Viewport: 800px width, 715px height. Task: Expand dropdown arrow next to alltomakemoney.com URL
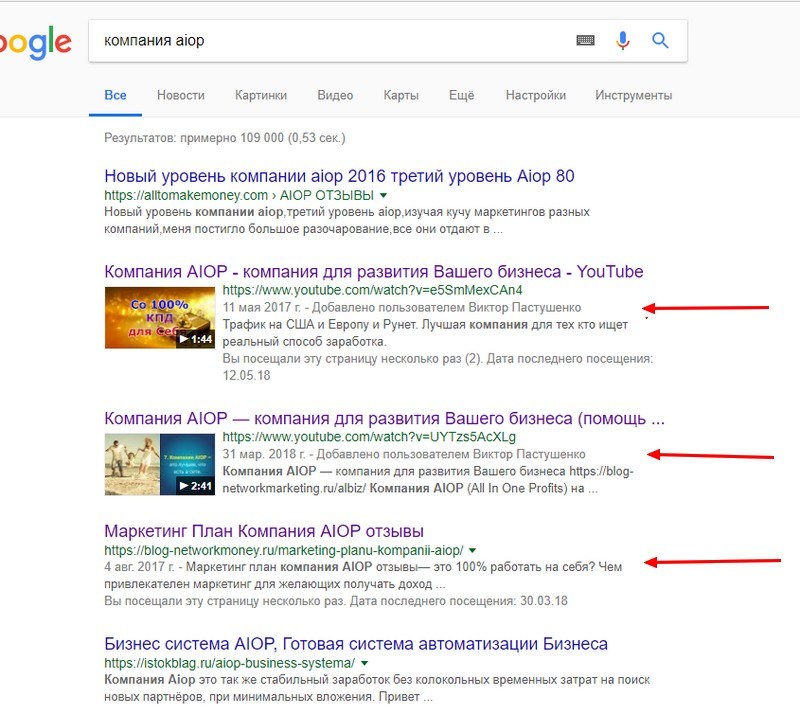(x=384, y=195)
